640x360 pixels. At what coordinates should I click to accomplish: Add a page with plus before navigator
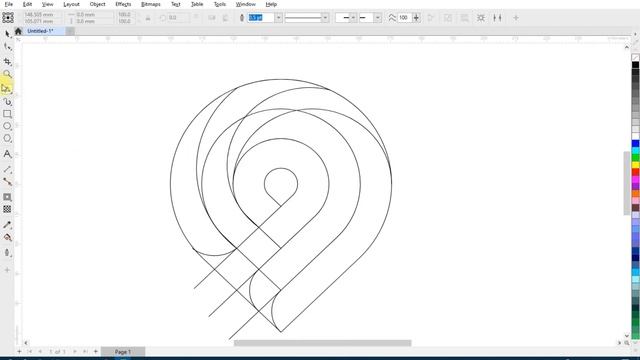[19, 351]
